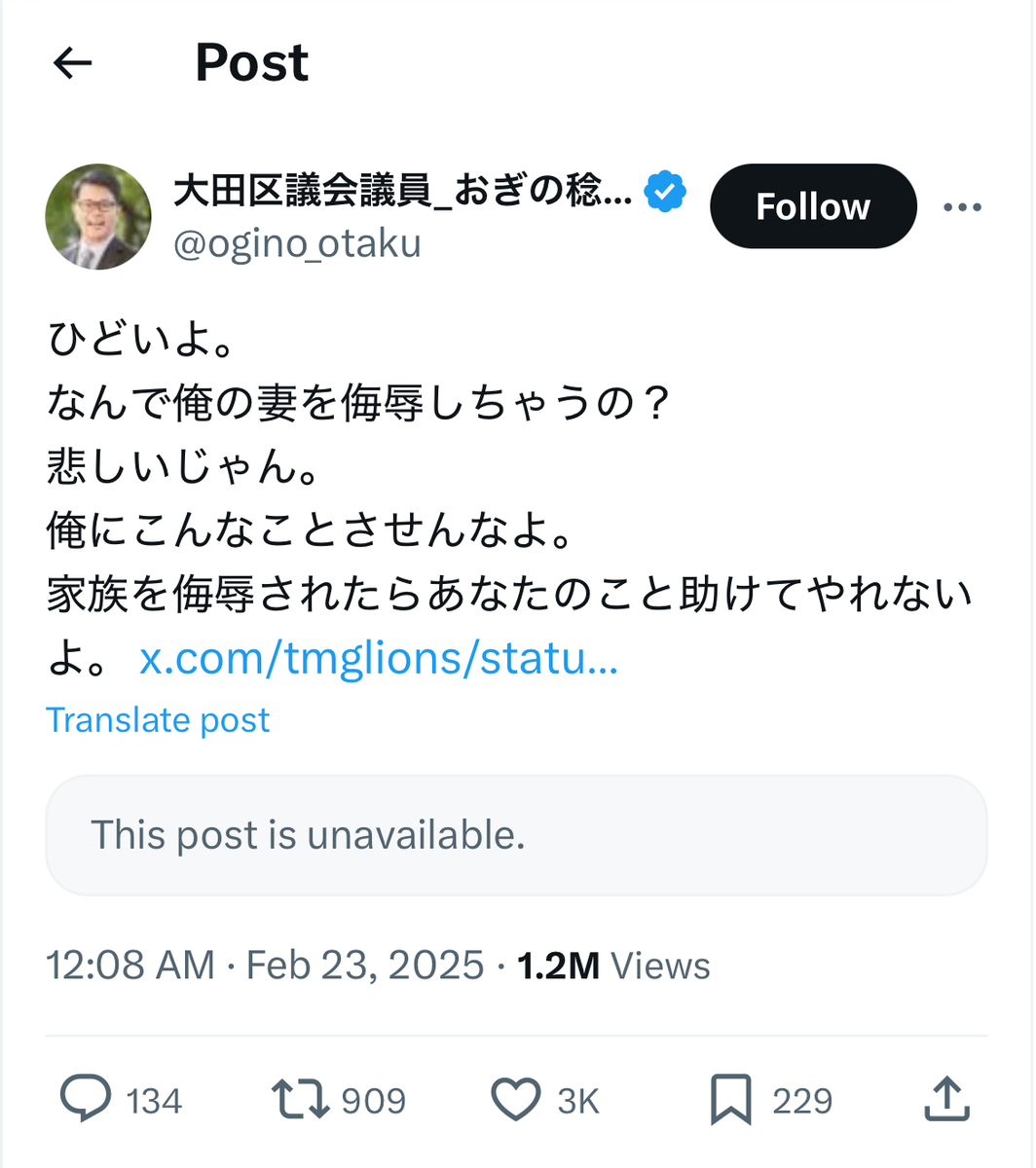Open the x.com/tmglions status link
This screenshot has height=1168, width=1036.
tap(379, 659)
